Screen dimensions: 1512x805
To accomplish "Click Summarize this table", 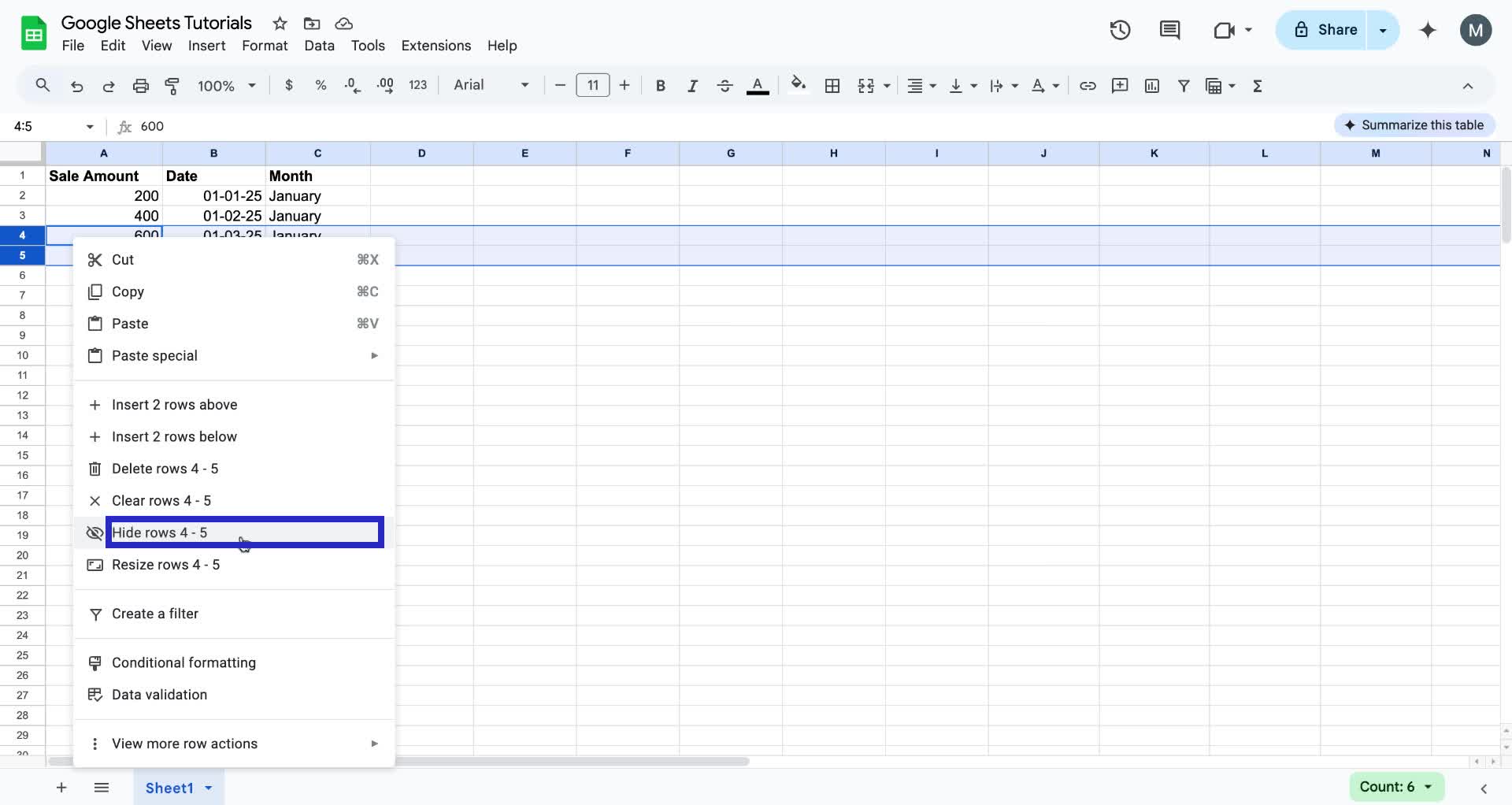I will [x=1414, y=124].
